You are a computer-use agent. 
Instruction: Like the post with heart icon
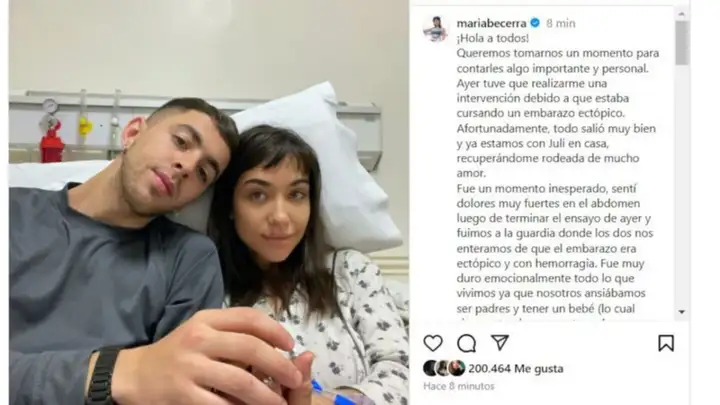433,343
